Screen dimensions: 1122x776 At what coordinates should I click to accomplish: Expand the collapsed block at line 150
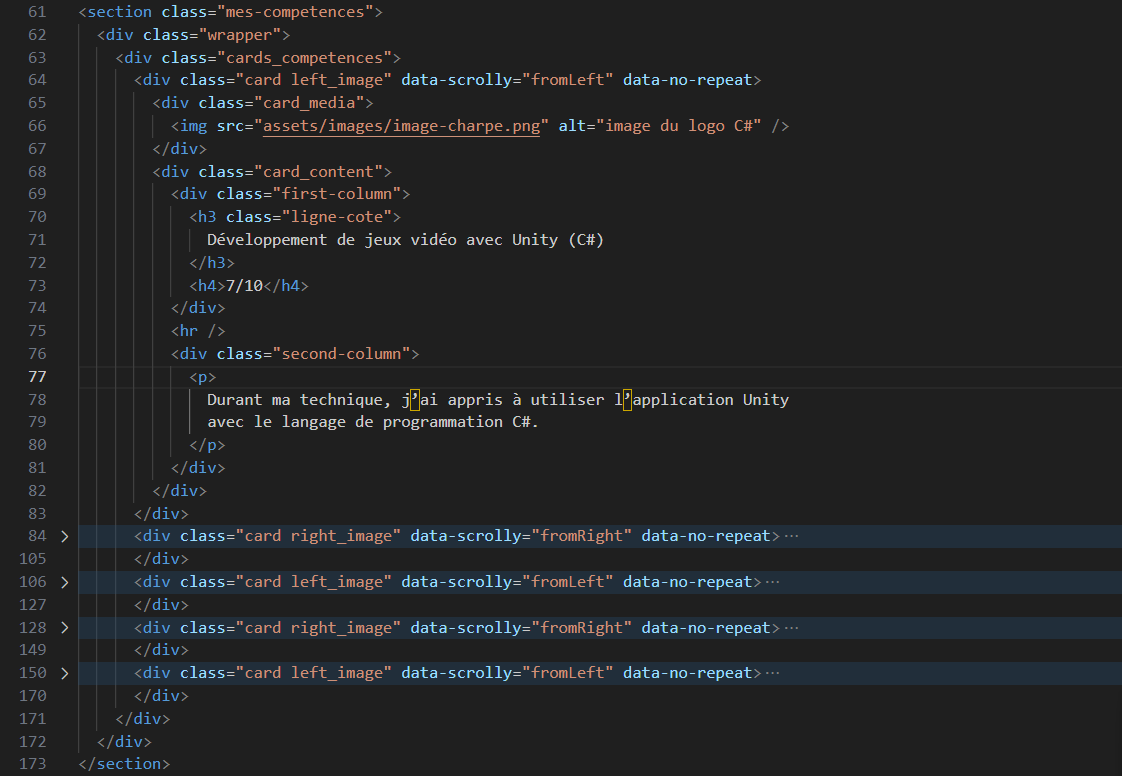(x=64, y=672)
